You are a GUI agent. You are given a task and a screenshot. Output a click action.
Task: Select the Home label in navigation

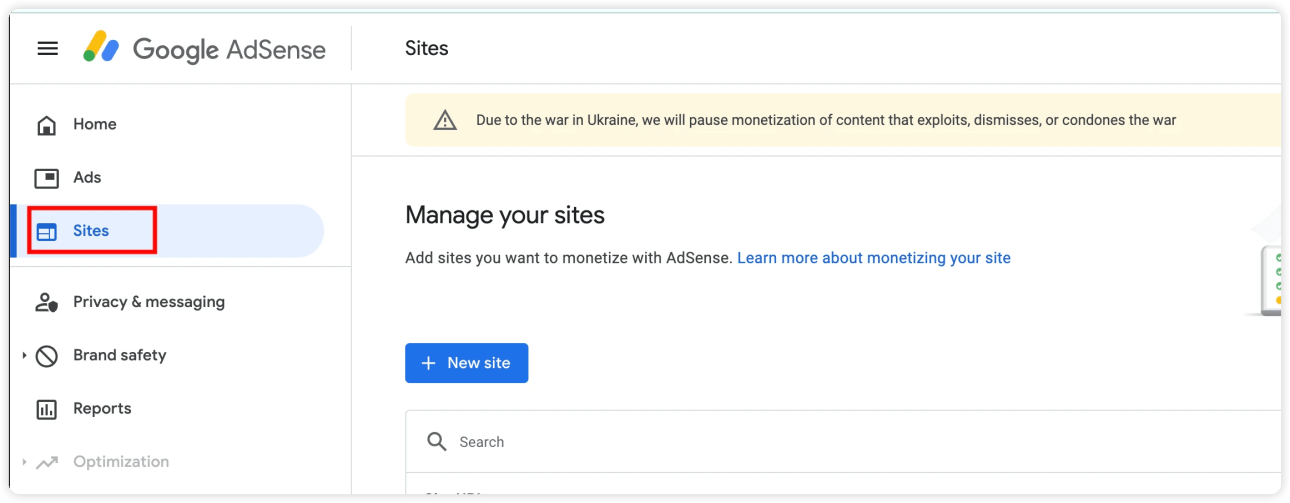(95, 124)
